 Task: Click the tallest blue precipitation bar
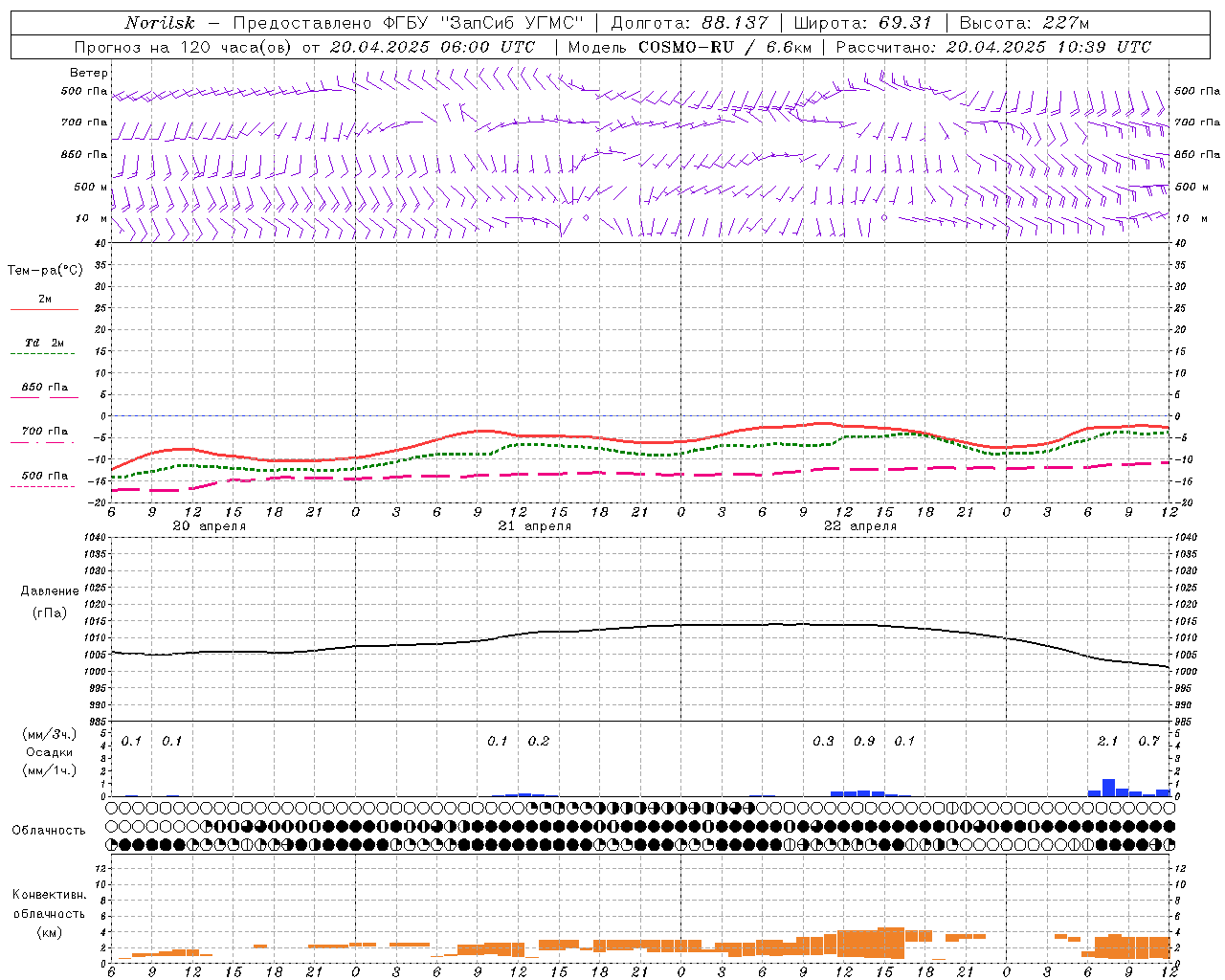pos(1108,788)
